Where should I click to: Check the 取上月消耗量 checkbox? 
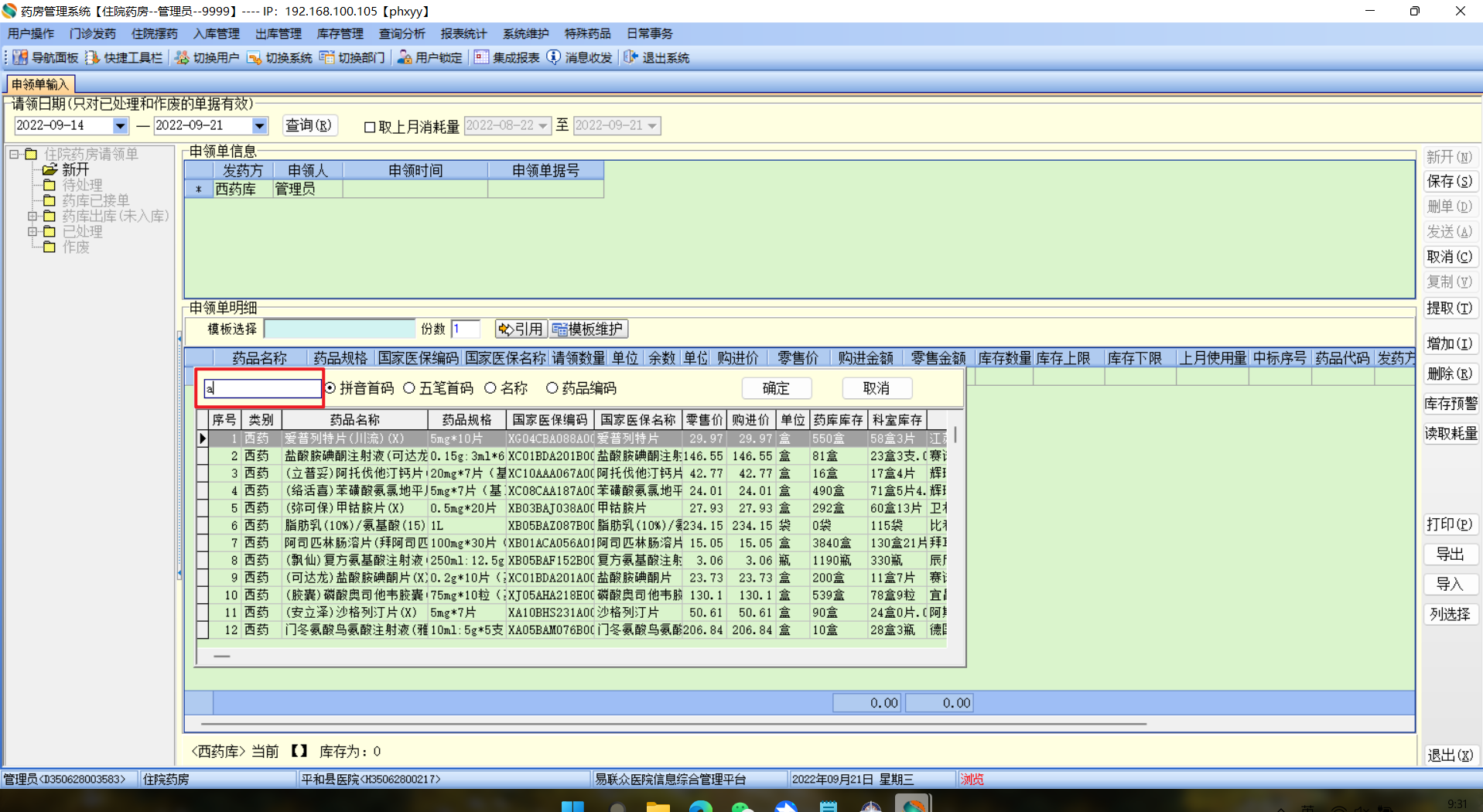click(x=370, y=127)
